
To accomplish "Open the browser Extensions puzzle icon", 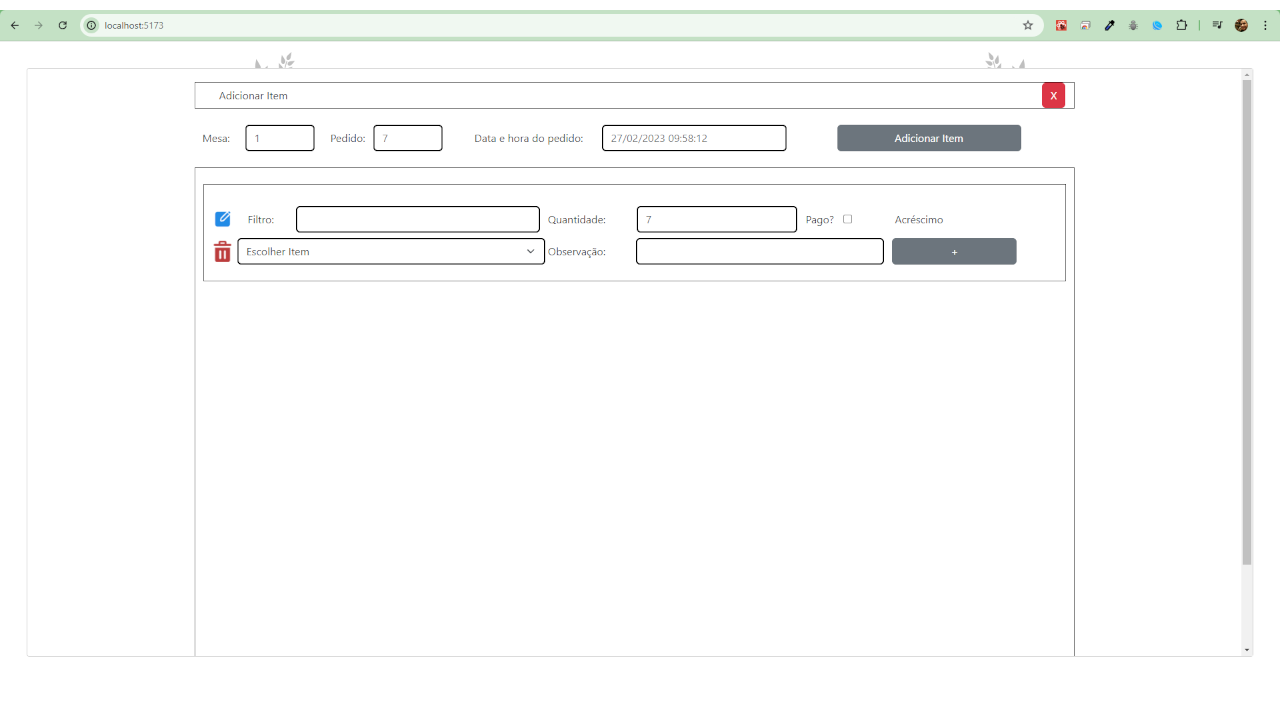I will click(x=1181, y=25).
